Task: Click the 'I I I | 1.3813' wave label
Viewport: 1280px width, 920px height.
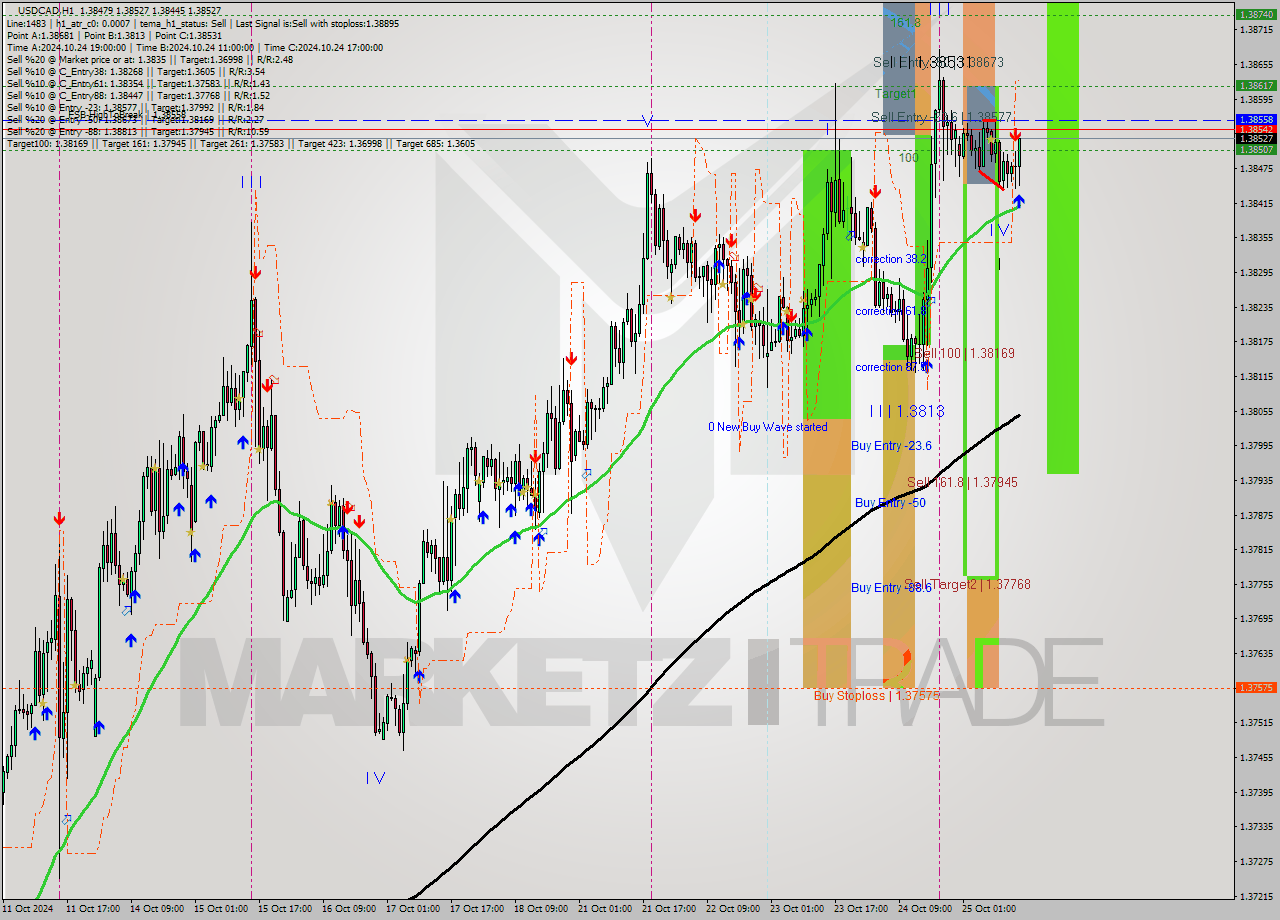Action: [906, 411]
